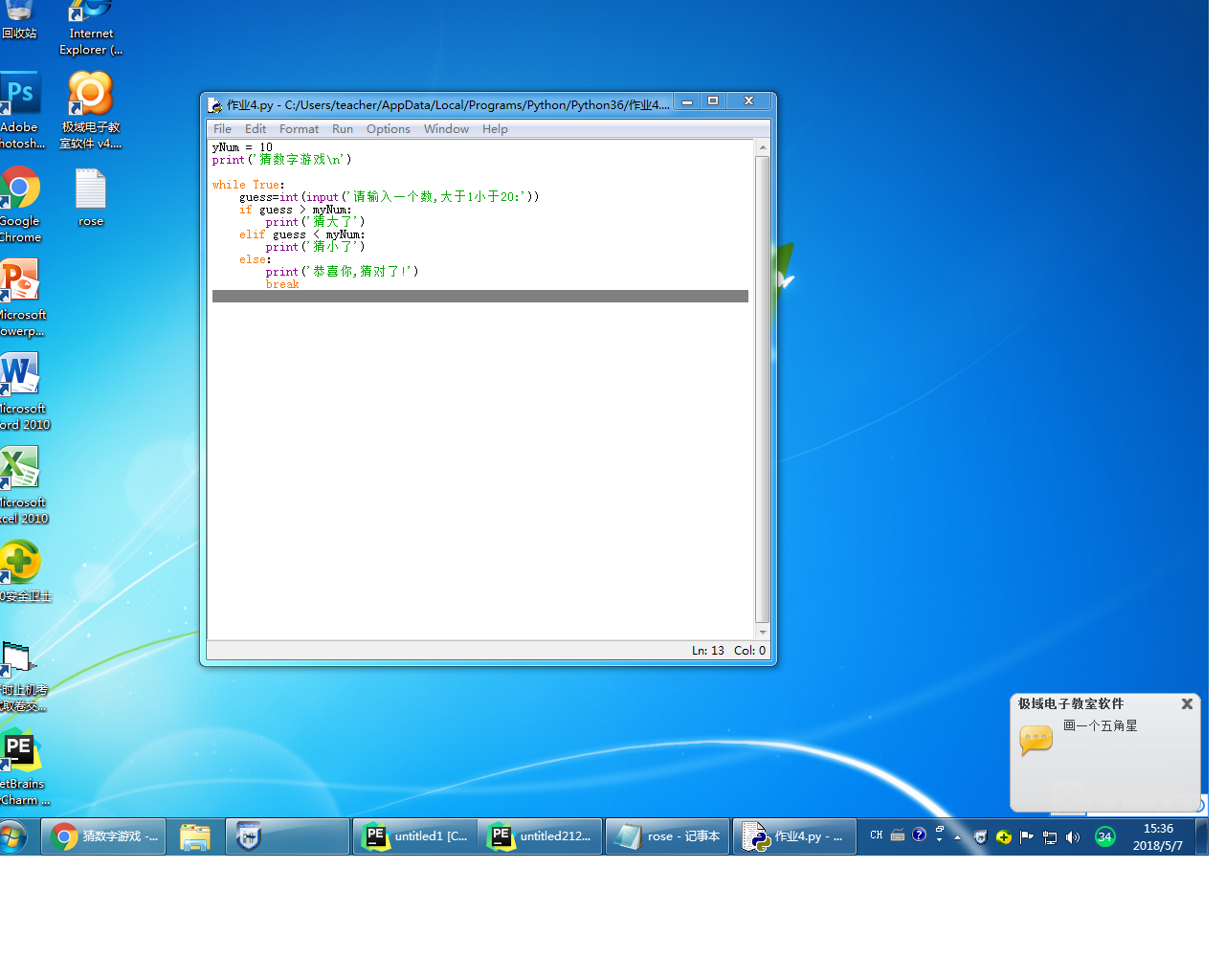Open the Options menu
This screenshot has height=980, width=1225.
click(388, 129)
